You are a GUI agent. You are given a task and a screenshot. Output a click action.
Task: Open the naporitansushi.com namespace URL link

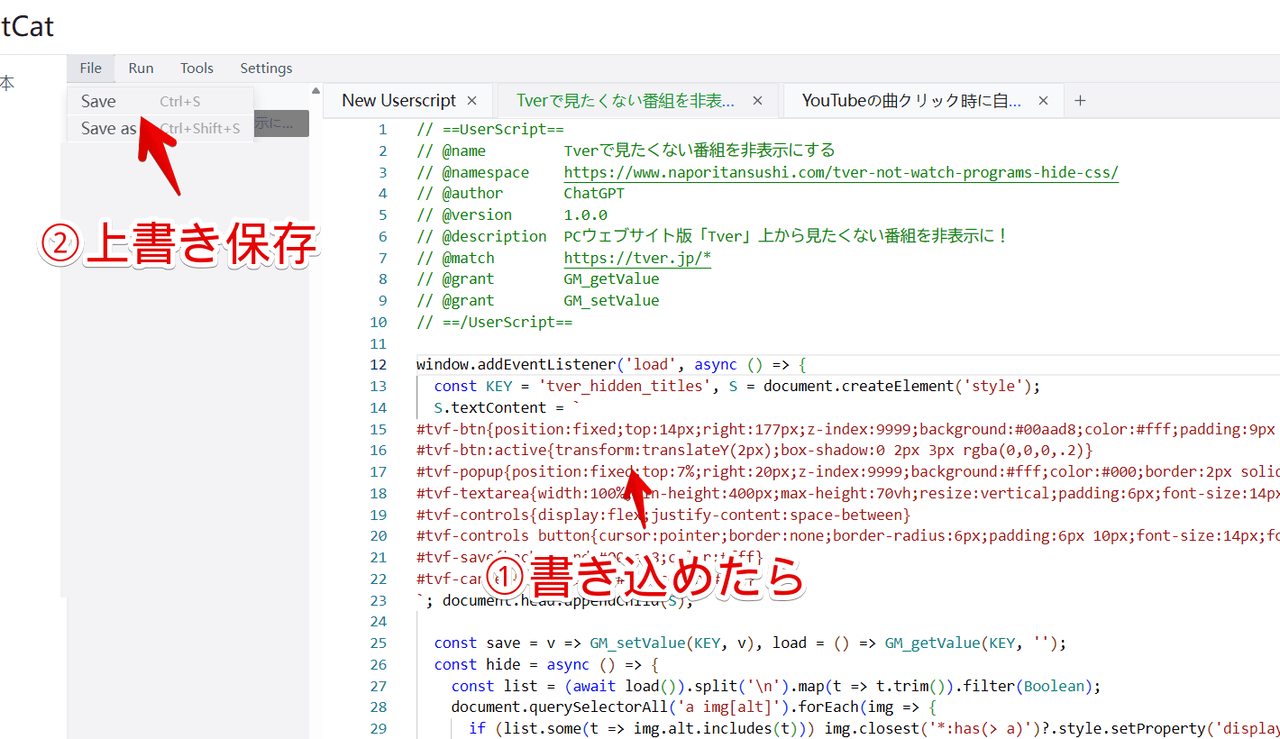pyautogui.click(x=841, y=173)
